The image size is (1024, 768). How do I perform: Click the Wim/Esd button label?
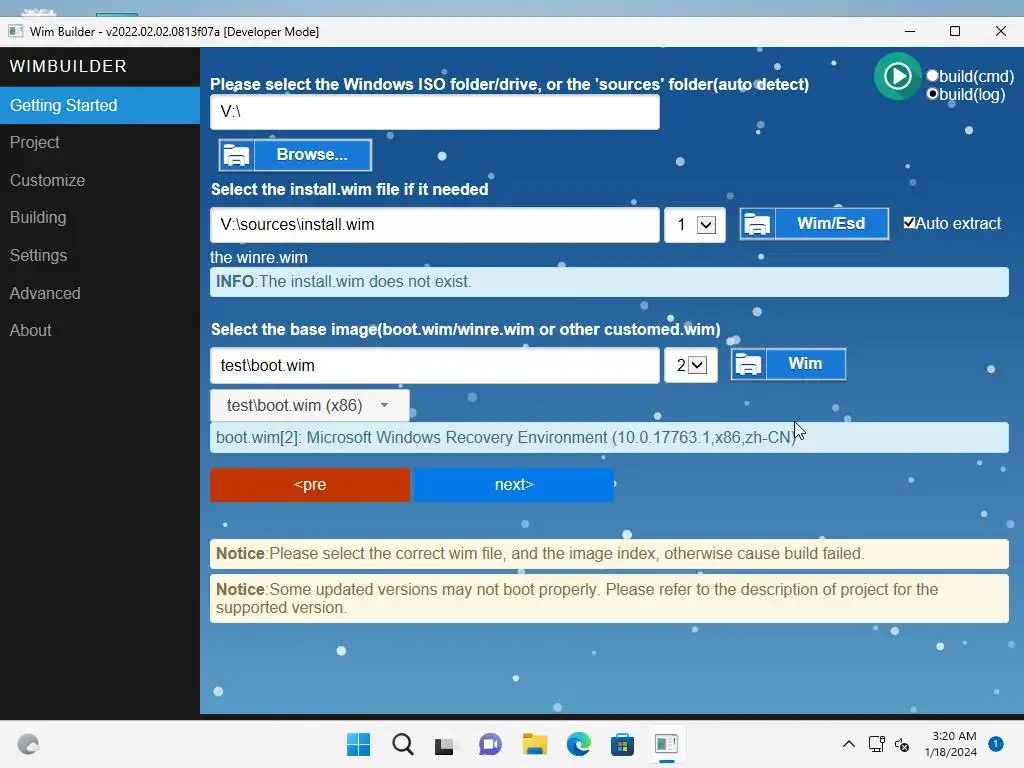coord(831,224)
